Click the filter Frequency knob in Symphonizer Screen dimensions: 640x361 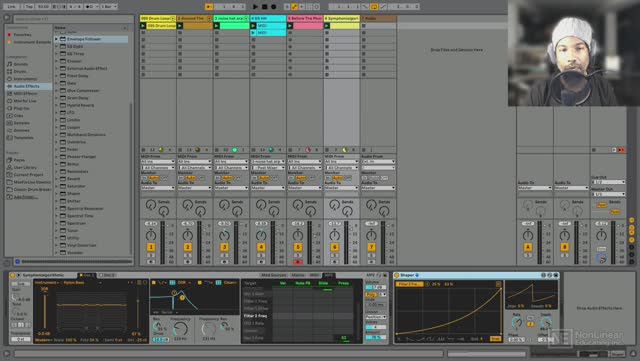pos(180,328)
